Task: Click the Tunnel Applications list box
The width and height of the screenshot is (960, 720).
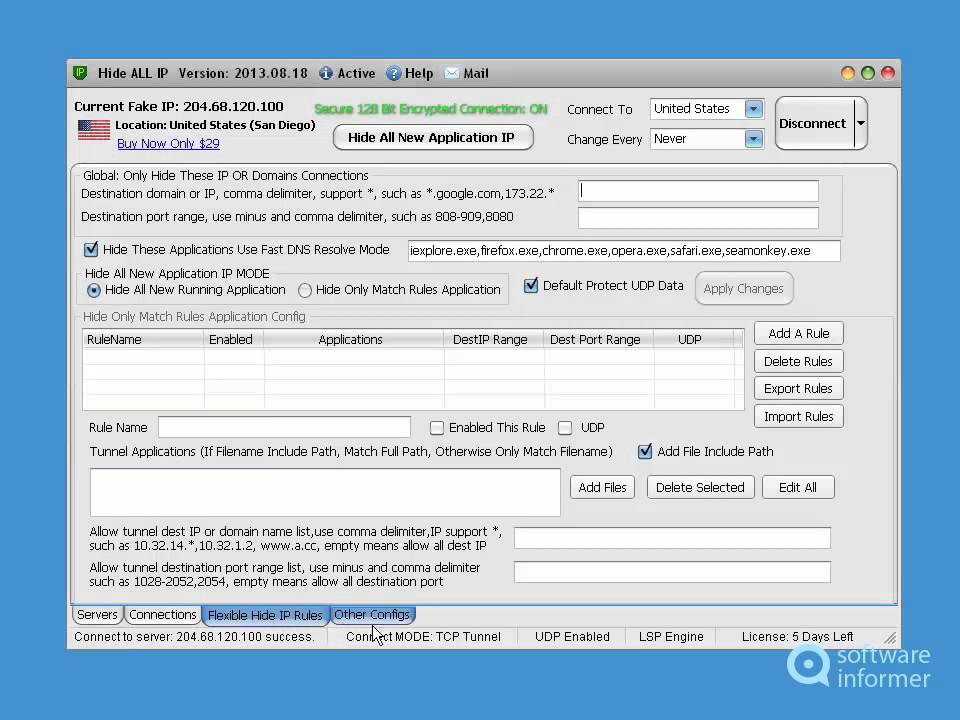Action: (x=325, y=492)
